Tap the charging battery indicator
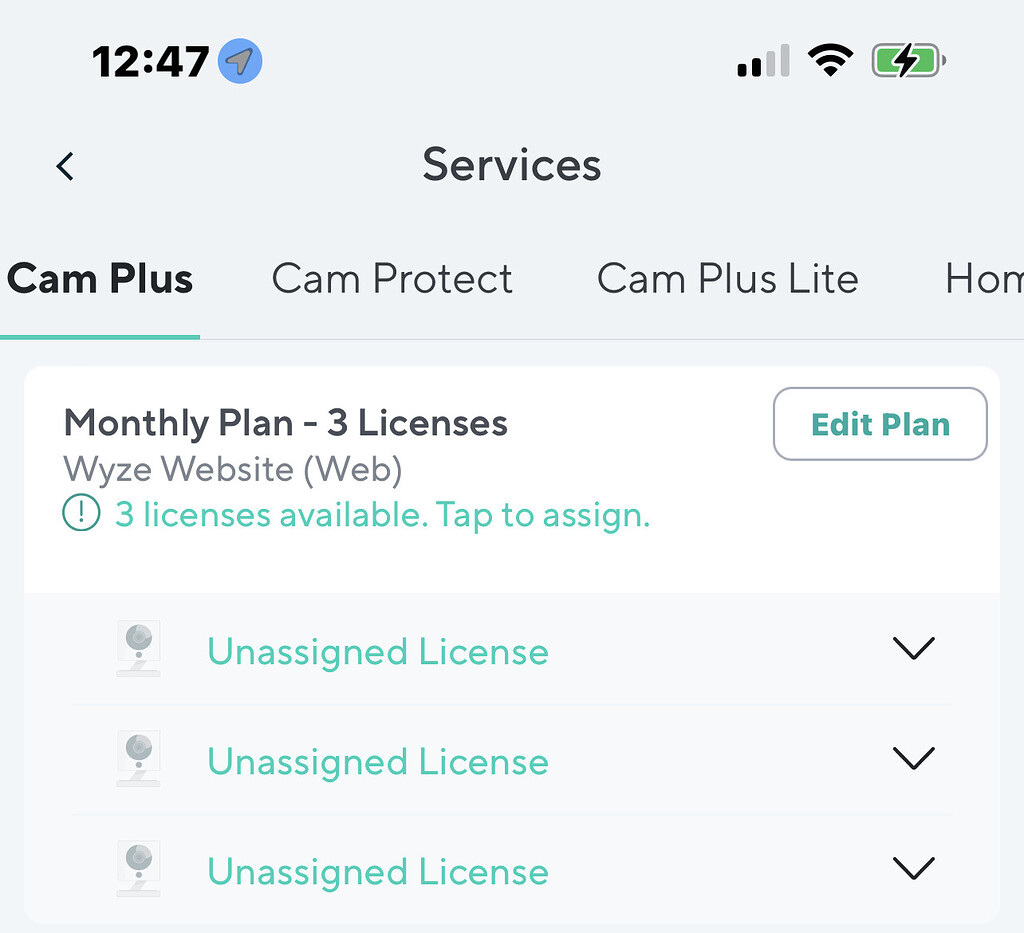Image resolution: width=1024 pixels, height=933 pixels. point(906,60)
